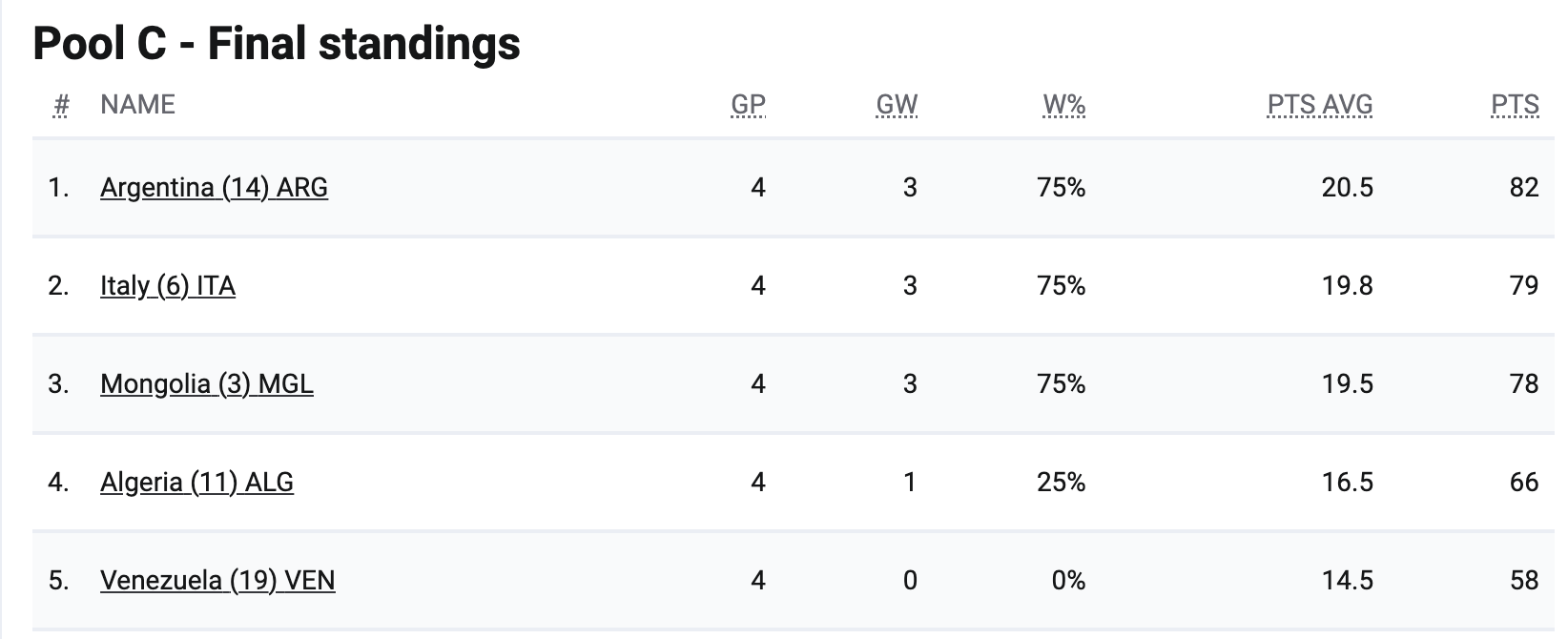Click Algeria's total points value 66
This screenshot has width=1568, height=639.
1524,483
